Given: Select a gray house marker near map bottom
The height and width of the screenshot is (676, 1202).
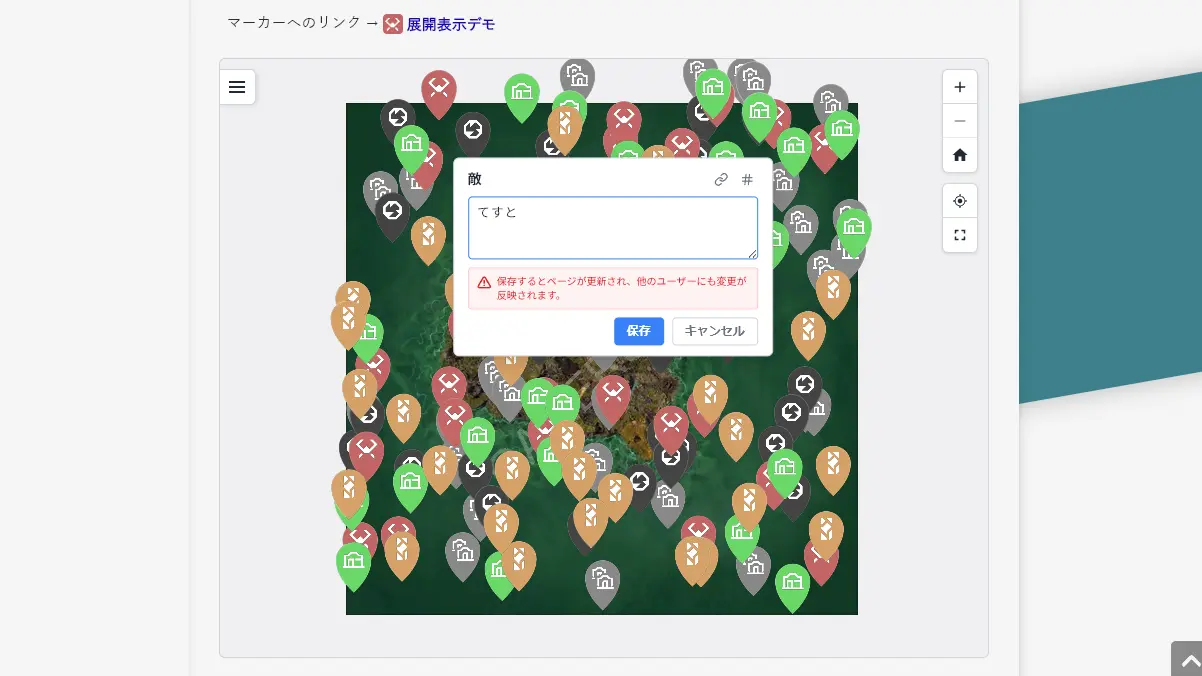Looking at the screenshot, I should click(602, 578).
